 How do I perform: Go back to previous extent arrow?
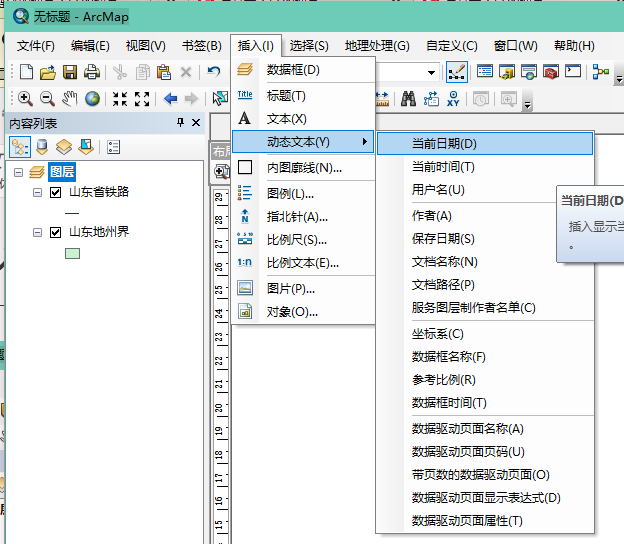[x=170, y=98]
